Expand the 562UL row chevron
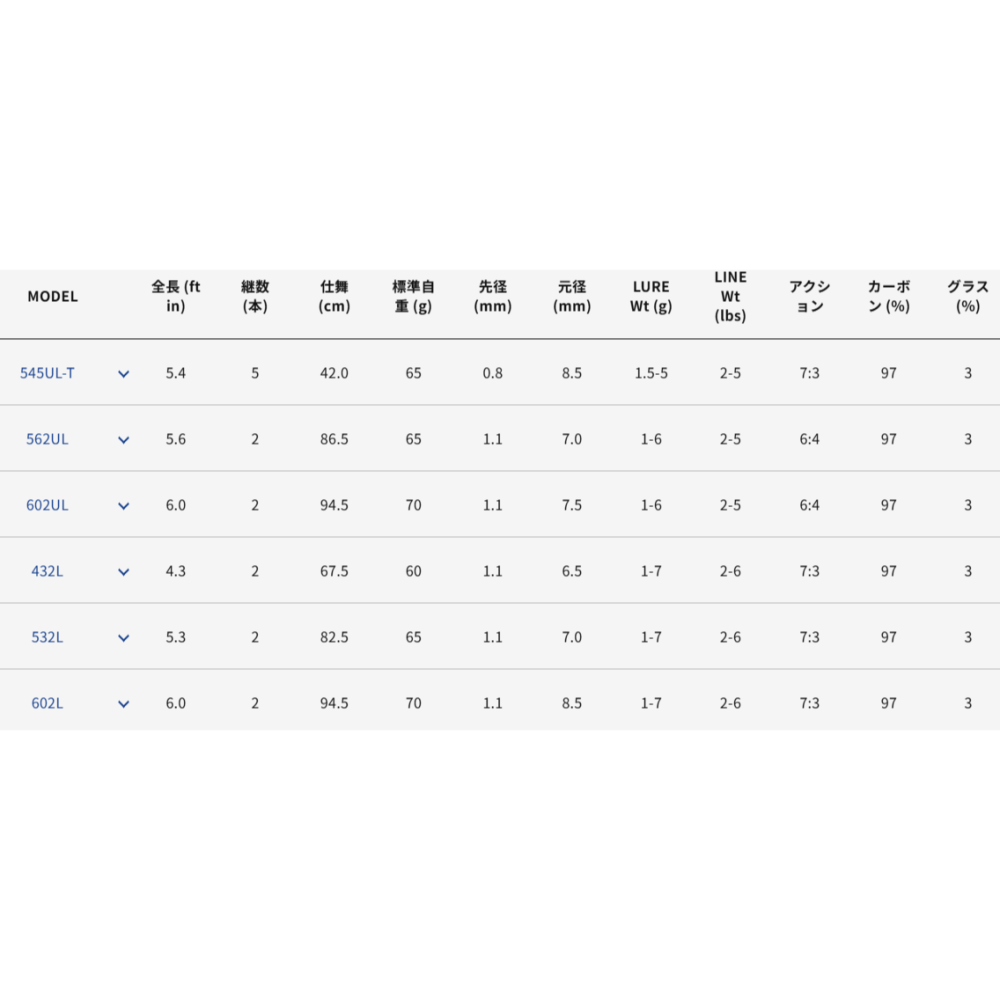Image resolution: width=1000 pixels, height=1000 pixels. pyautogui.click(x=124, y=440)
